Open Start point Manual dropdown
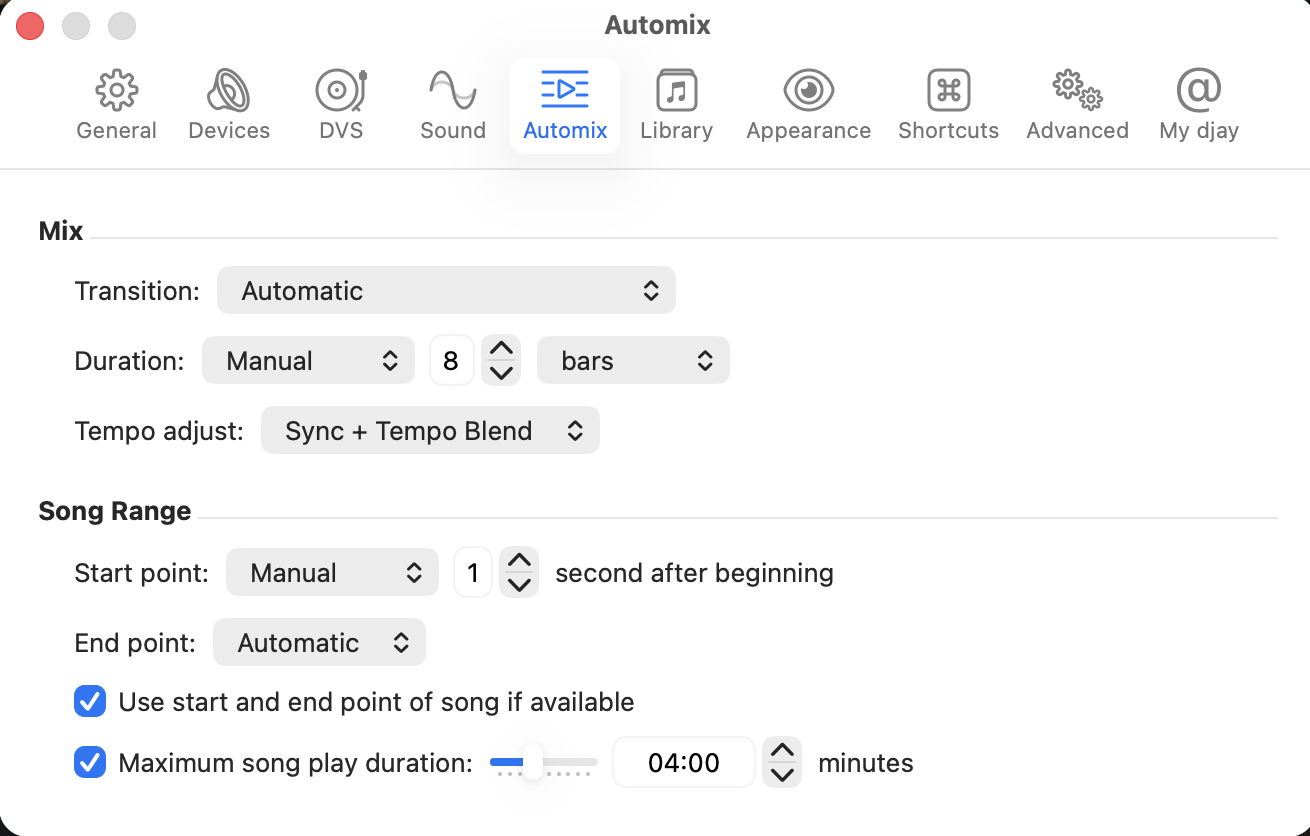The image size is (1310, 836). (x=332, y=573)
